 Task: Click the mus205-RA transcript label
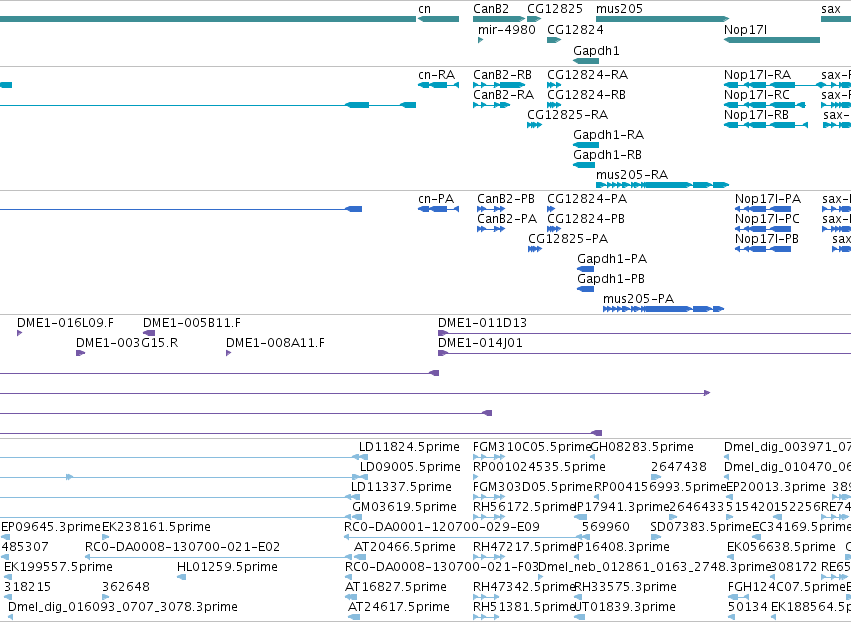pos(632,175)
